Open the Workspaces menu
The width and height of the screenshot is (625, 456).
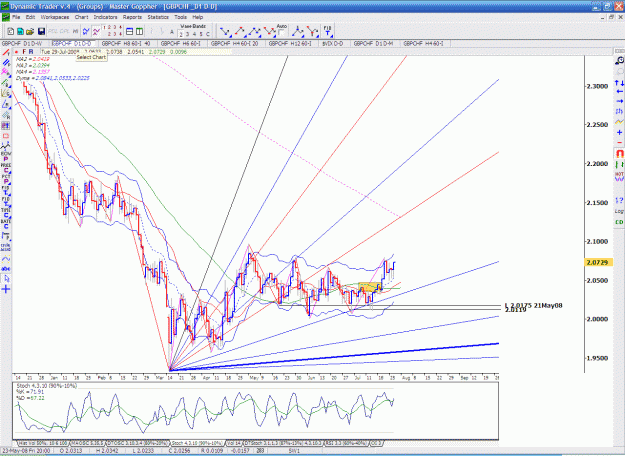coord(55,17)
